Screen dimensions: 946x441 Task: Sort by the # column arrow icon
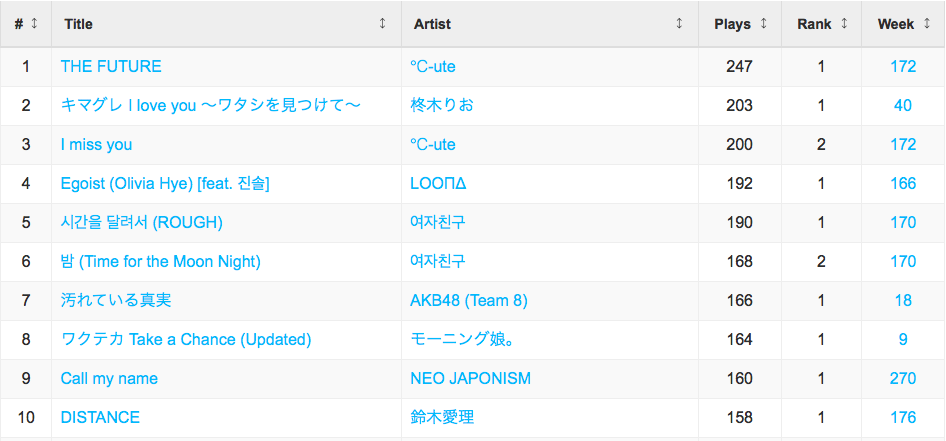click(x=34, y=24)
